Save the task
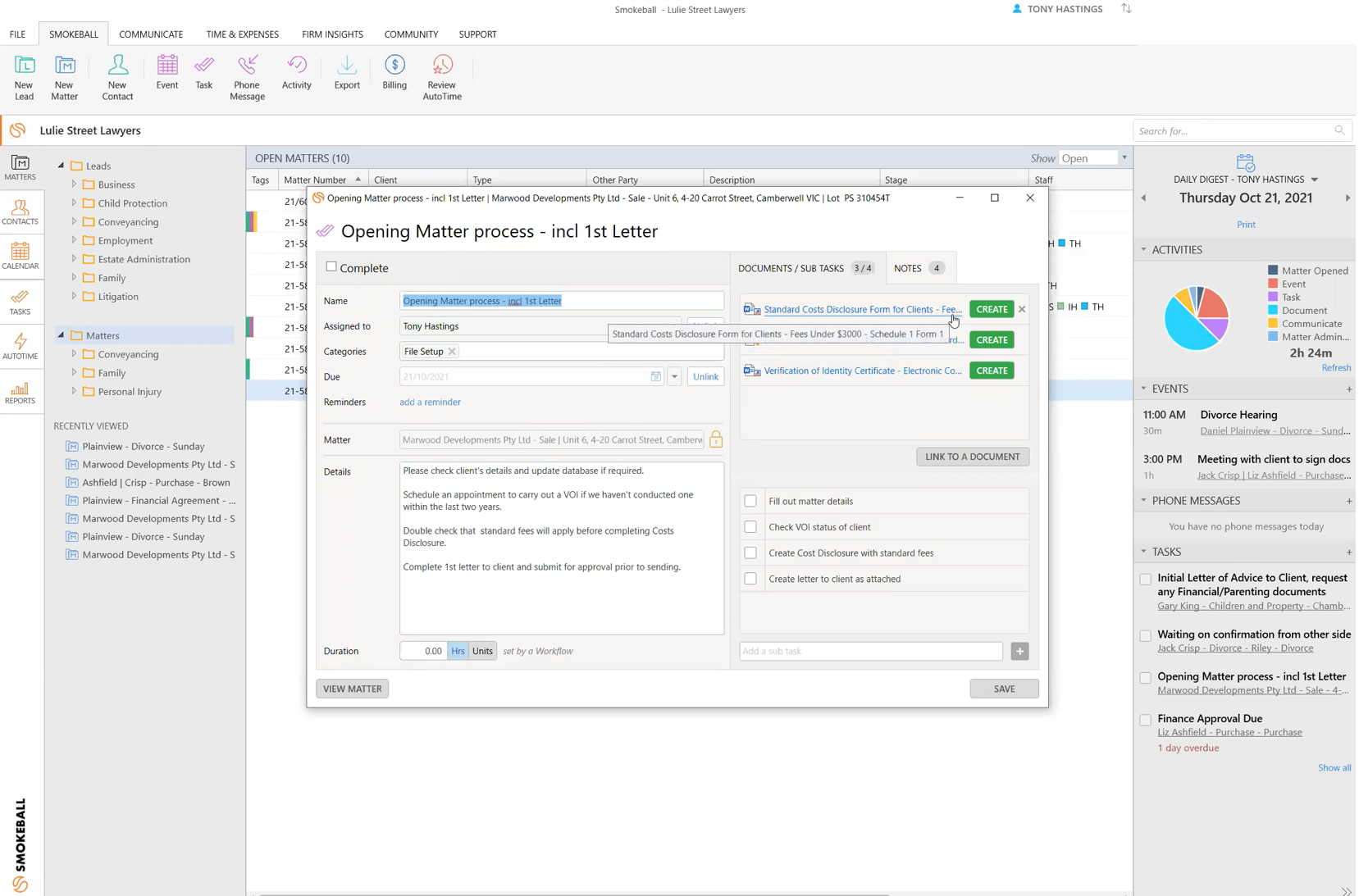 click(1004, 689)
